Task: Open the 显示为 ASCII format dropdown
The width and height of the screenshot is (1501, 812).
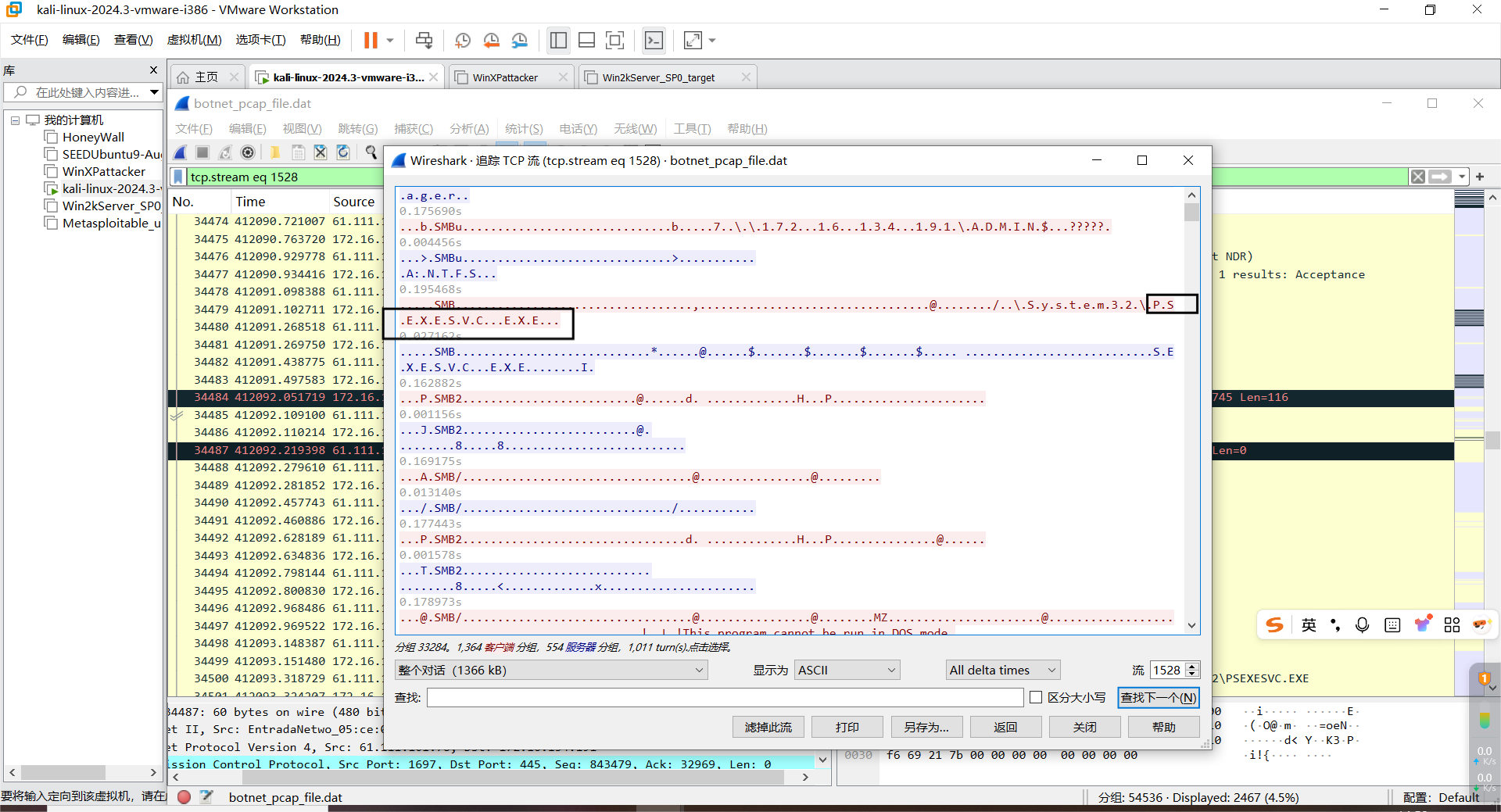Action: tap(847, 670)
